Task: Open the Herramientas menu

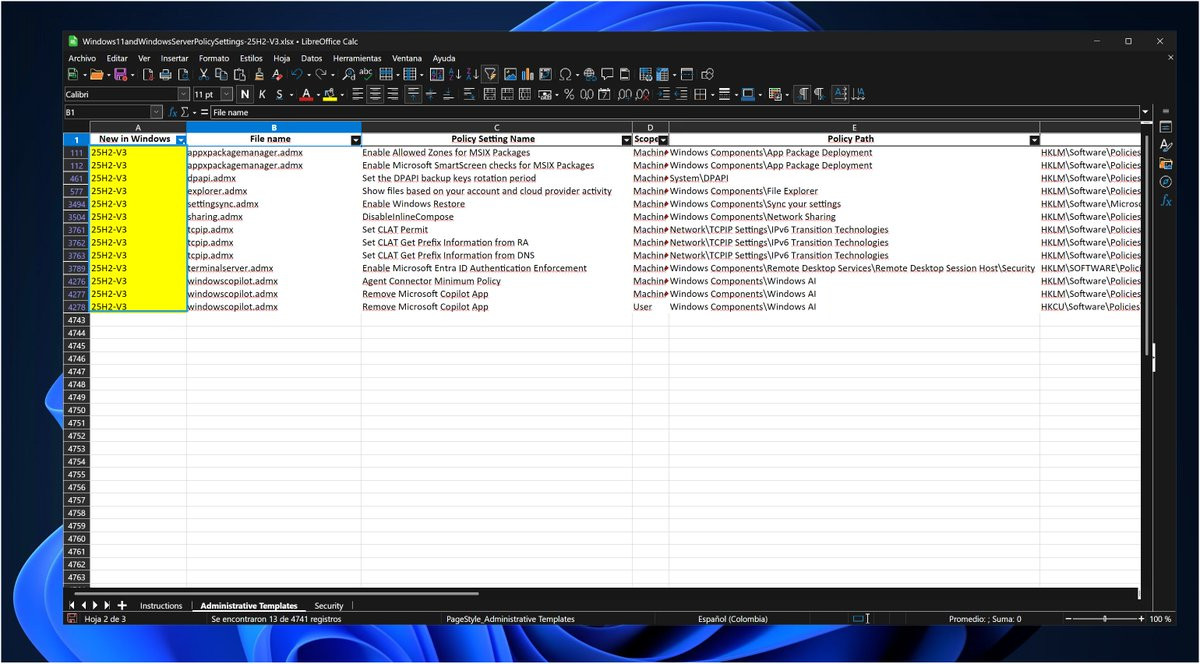Action: click(x=357, y=58)
